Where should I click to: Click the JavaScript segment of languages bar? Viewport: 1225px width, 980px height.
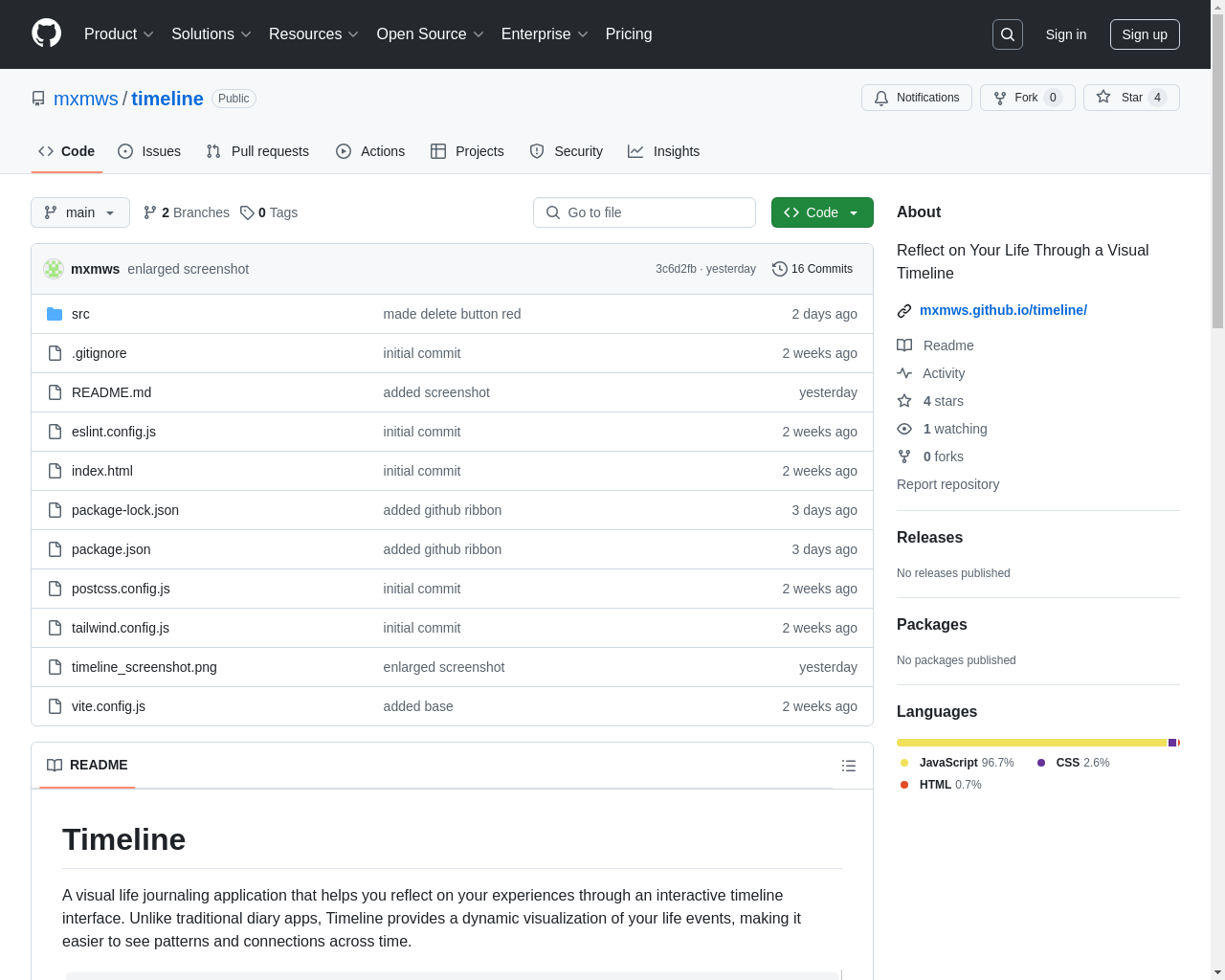click(1032, 743)
